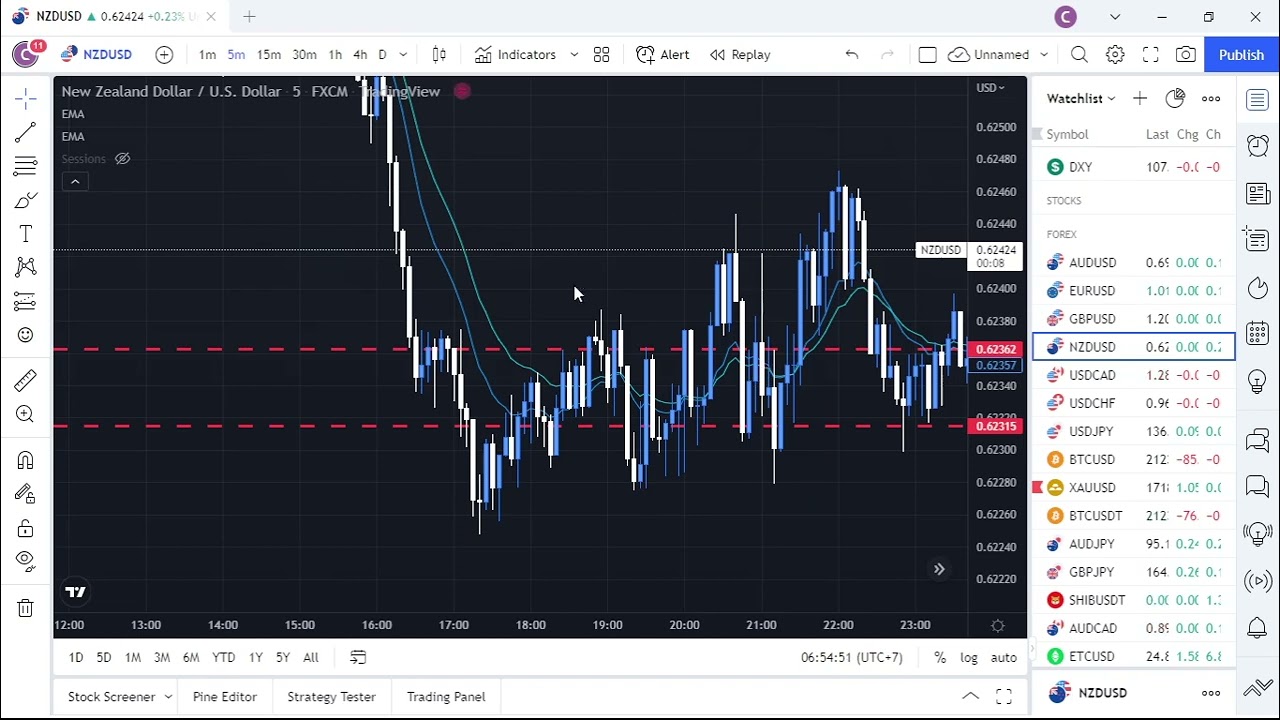
Task: Toggle auto scale fitting
Action: (x=1003, y=657)
